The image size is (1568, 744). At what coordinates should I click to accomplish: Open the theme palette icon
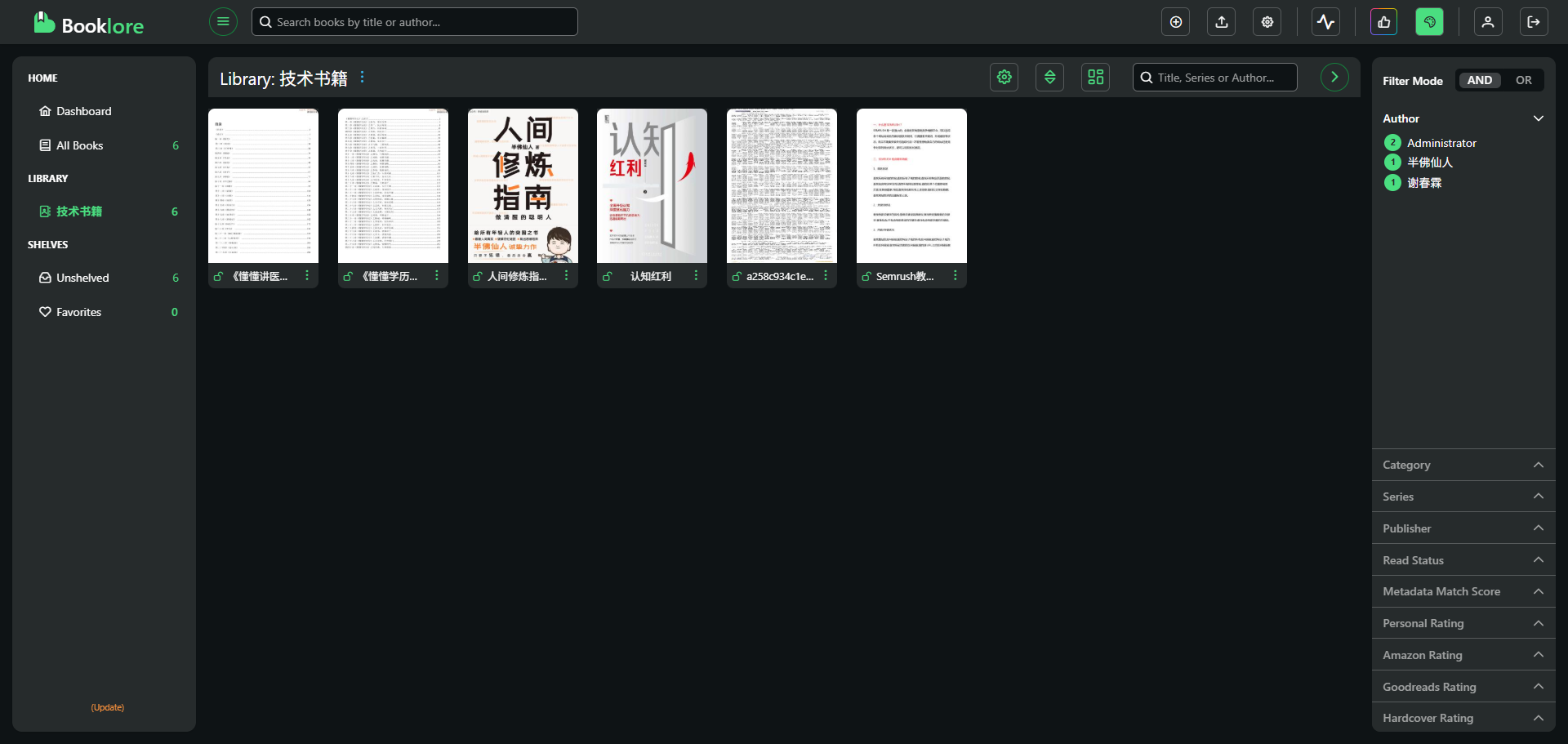(1430, 22)
